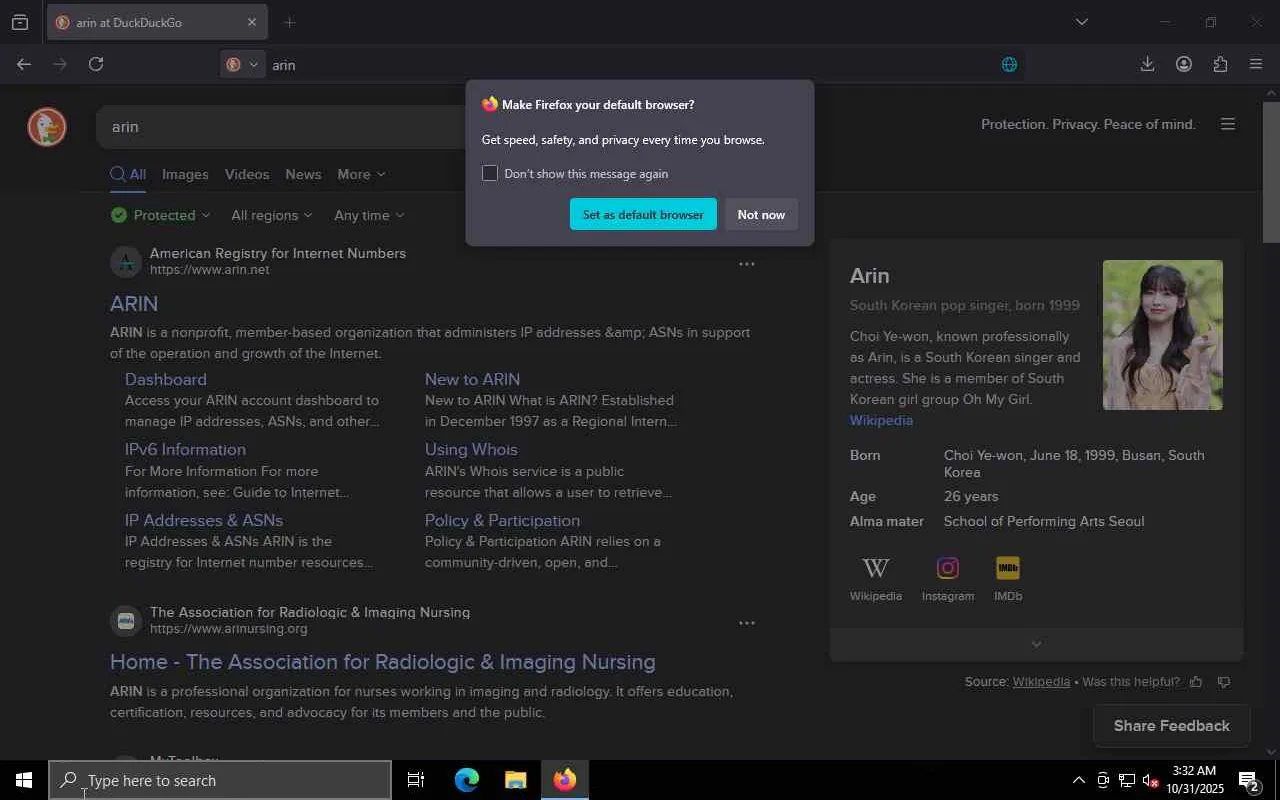Switch to the Videos results tab
The height and width of the screenshot is (800, 1280).
coord(247,174)
